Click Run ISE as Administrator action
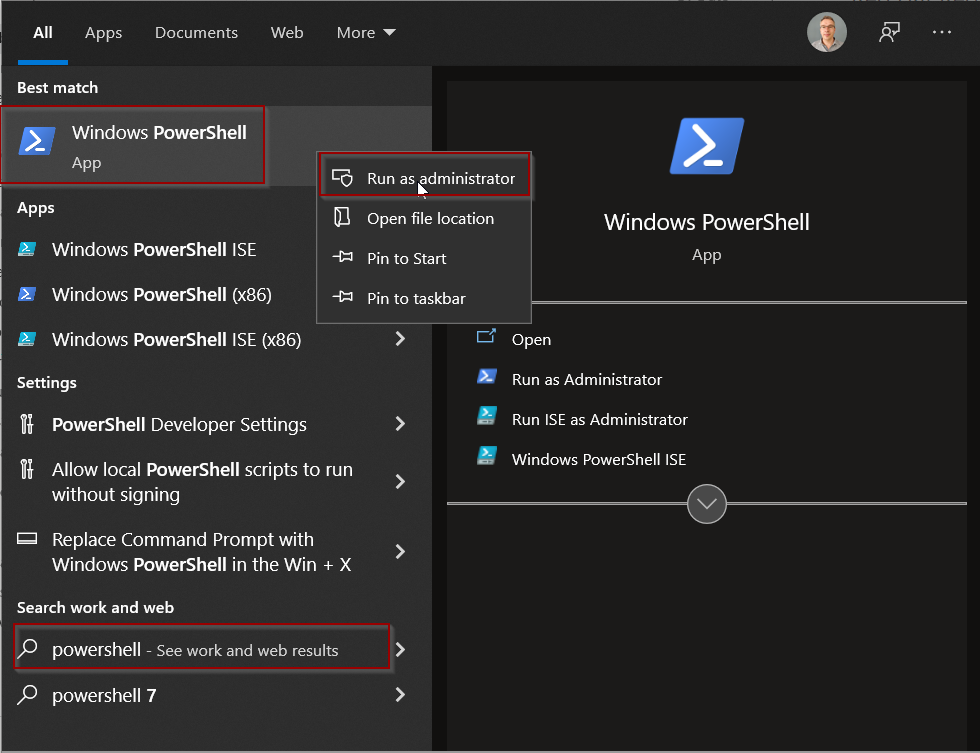The width and height of the screenshot is (980, 753). (x=599, y=419)
